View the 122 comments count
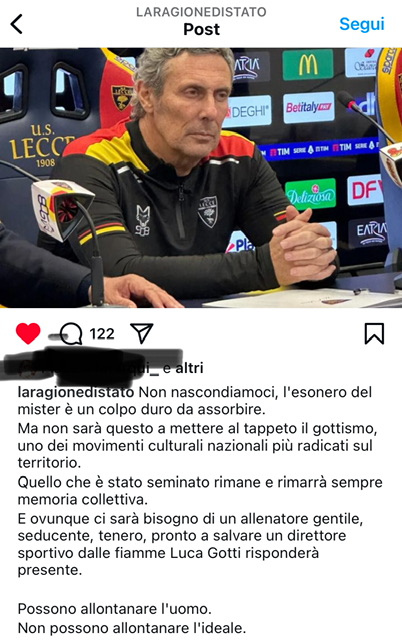Viewport: 402px width, 640px height. click(102, 334)
